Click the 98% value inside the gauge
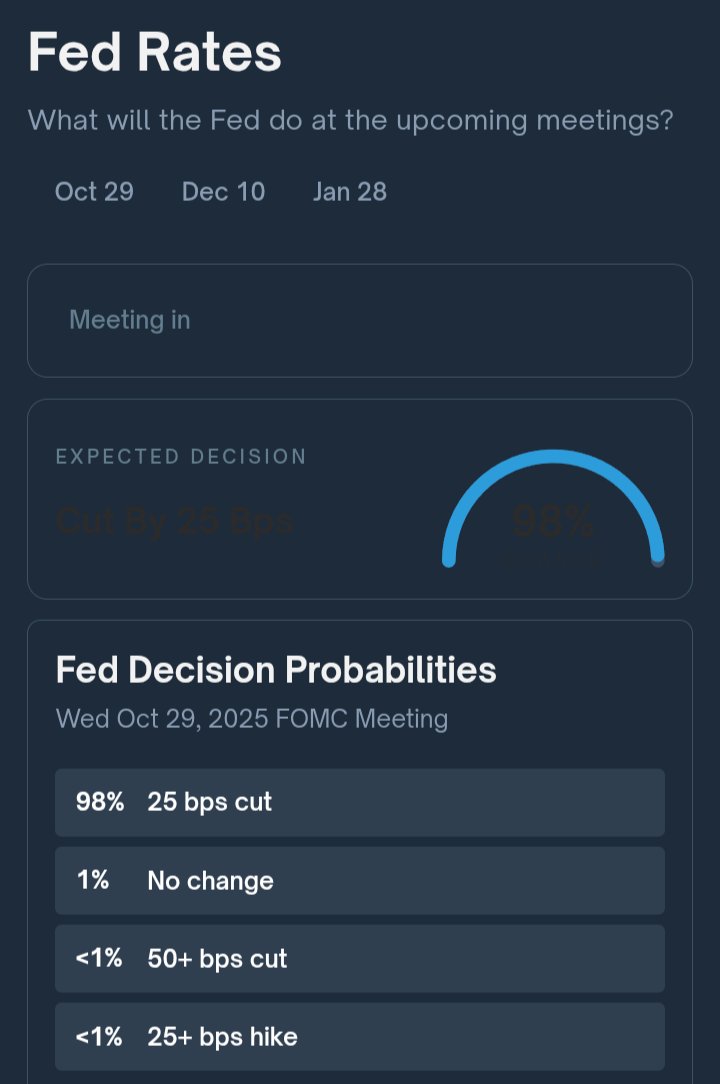The image size is (720, 1084). (x=553, y=522)
